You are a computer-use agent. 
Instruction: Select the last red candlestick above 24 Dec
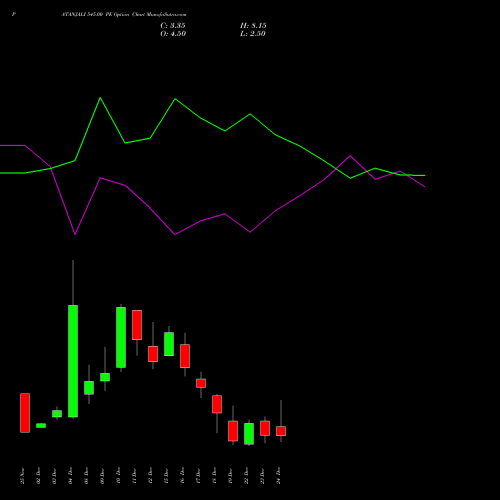281,431
